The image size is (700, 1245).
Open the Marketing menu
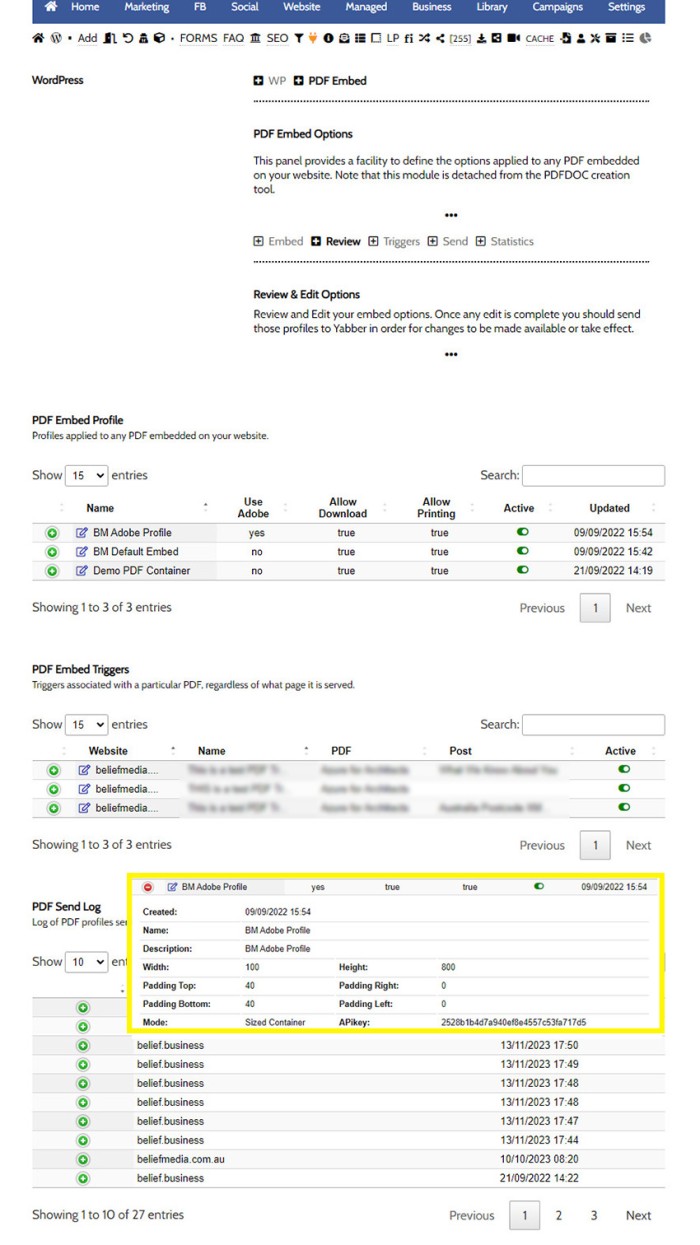pyautogui.click(x=146, y=7)
